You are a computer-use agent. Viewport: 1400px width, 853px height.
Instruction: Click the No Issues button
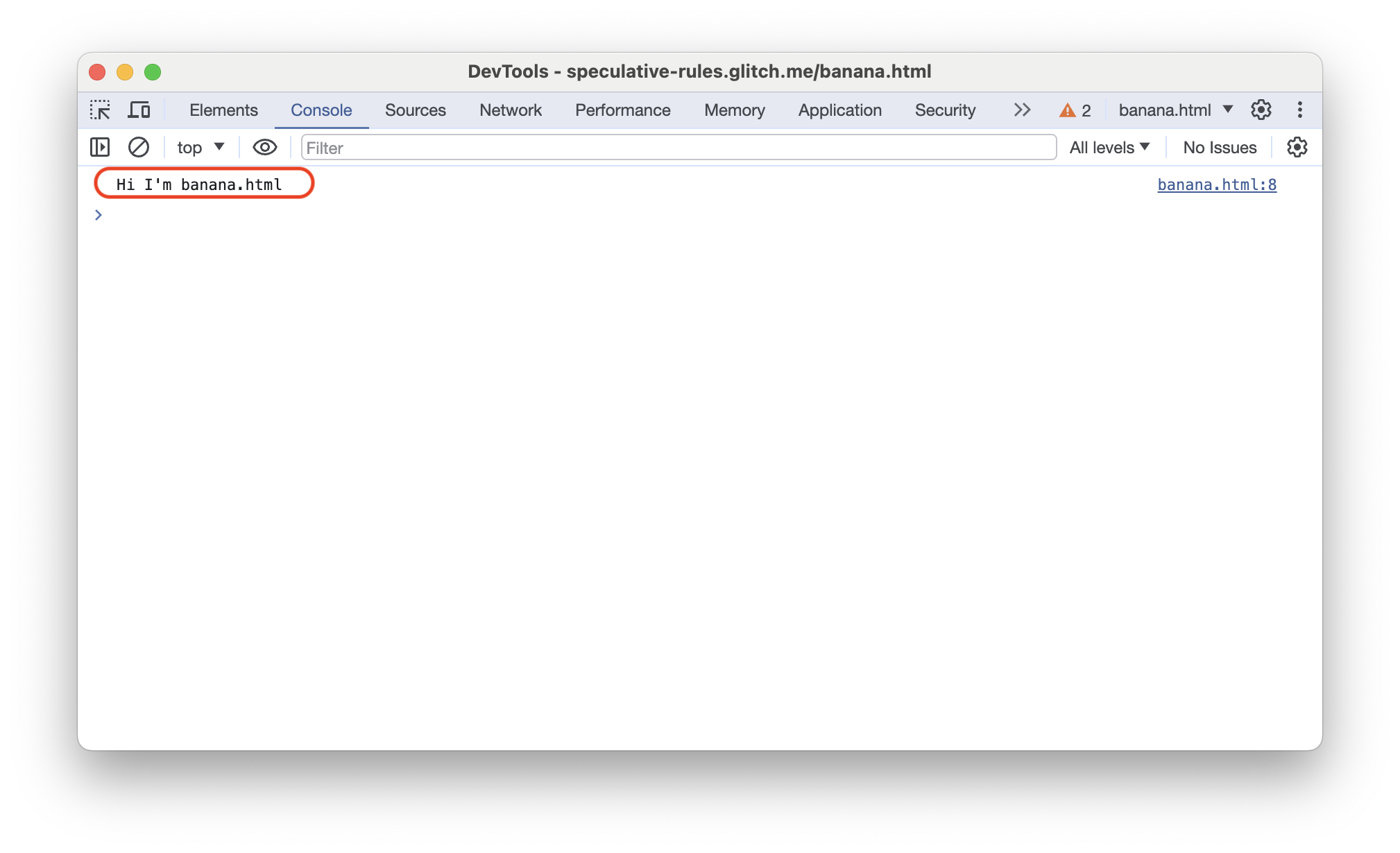click(1220, 148)
